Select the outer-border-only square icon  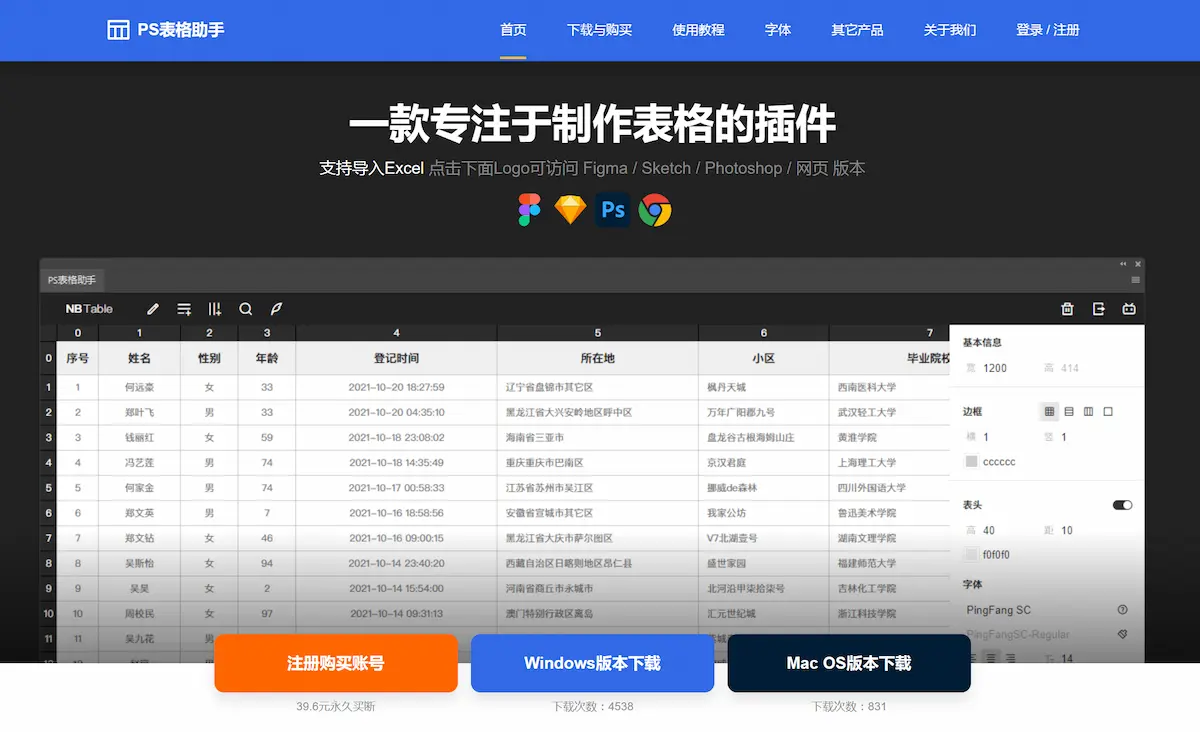[1108, 411]
